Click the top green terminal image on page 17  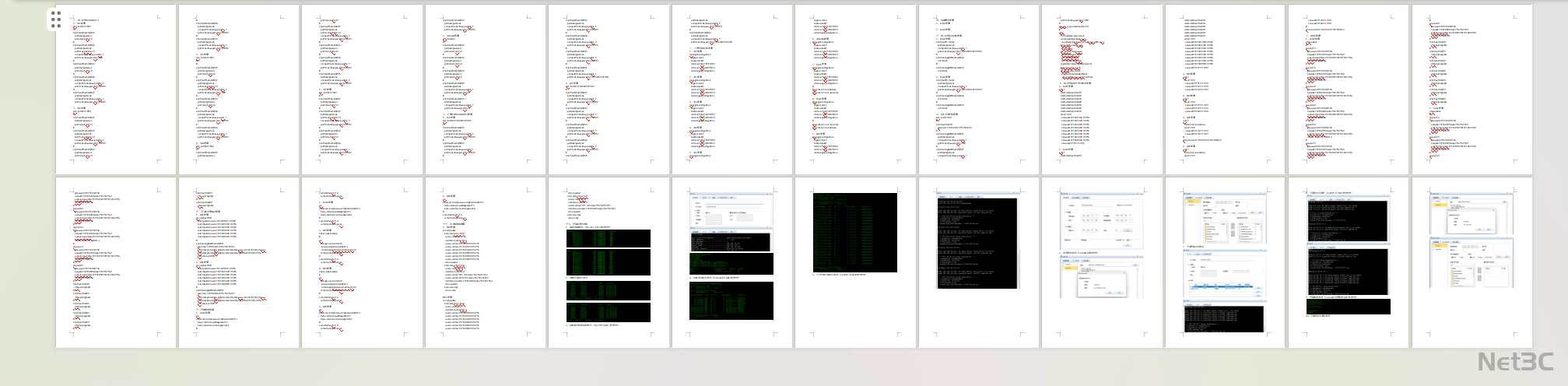608,237
